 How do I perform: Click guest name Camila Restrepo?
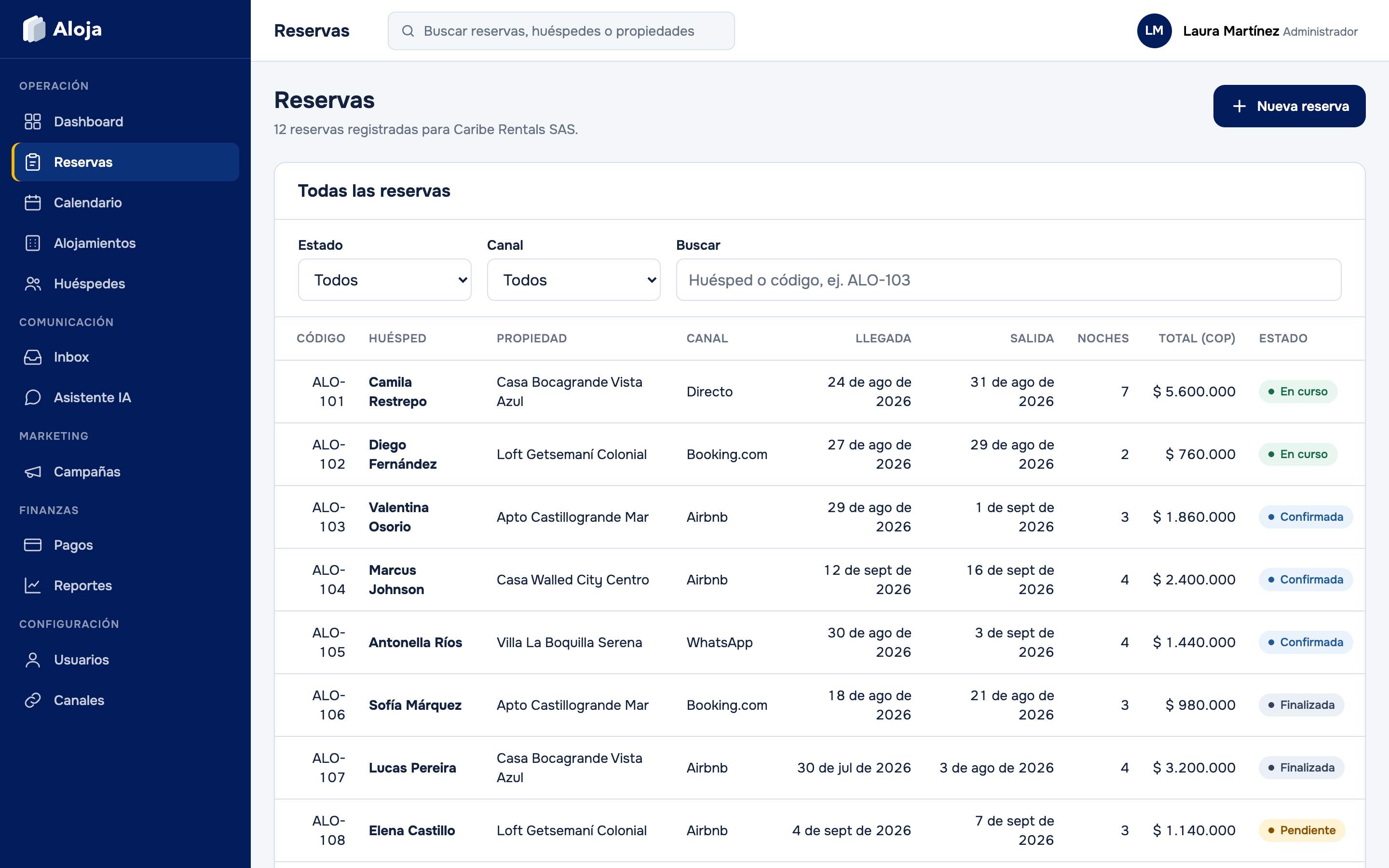(x=398, y=392)
